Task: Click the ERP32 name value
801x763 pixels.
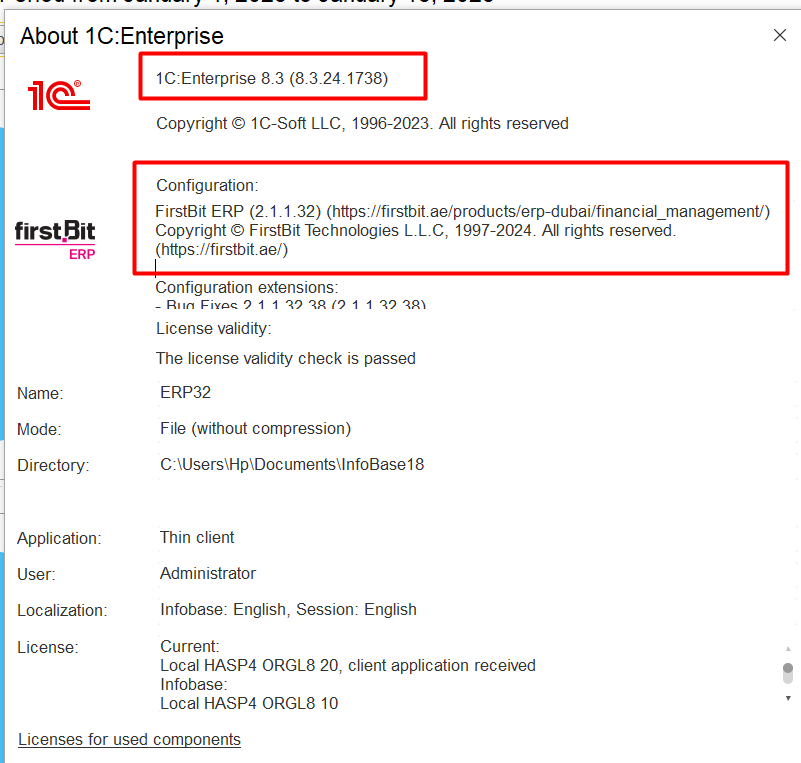Action: (x=185, y=392)
